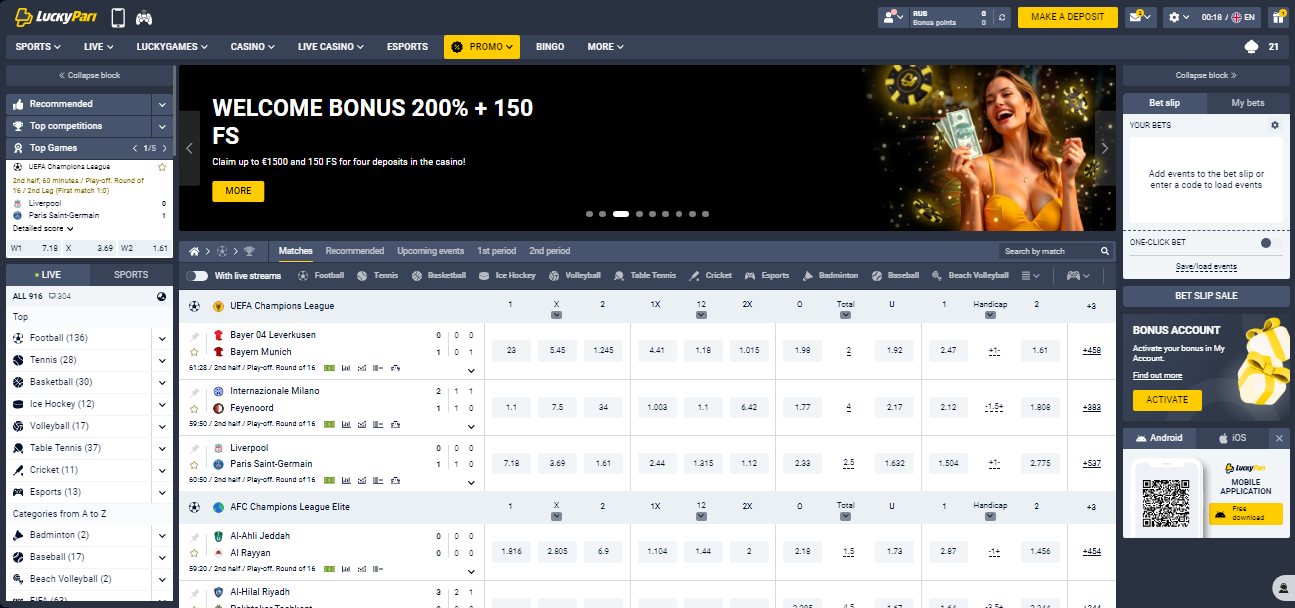Viewport: 1295px width, 608px height.
Task: Open the Esports menu item
Action: pos(407,47)
